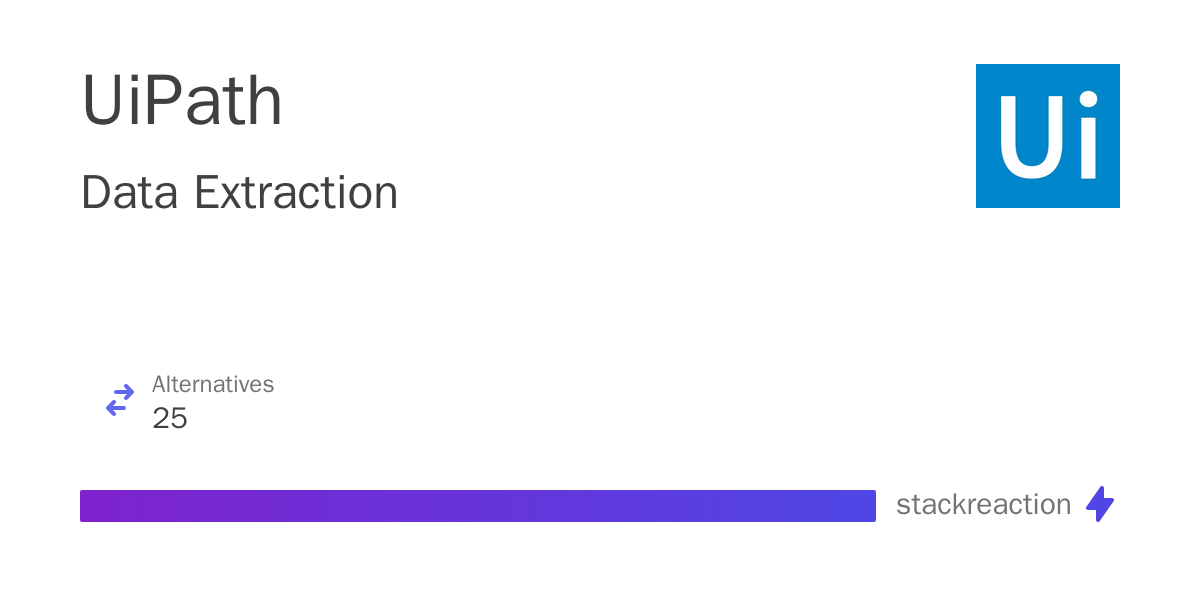This screenshot has width=1200, height=600.
Task: Click the Alternatives swap arrows icon
Action: (x=120, y=400)
